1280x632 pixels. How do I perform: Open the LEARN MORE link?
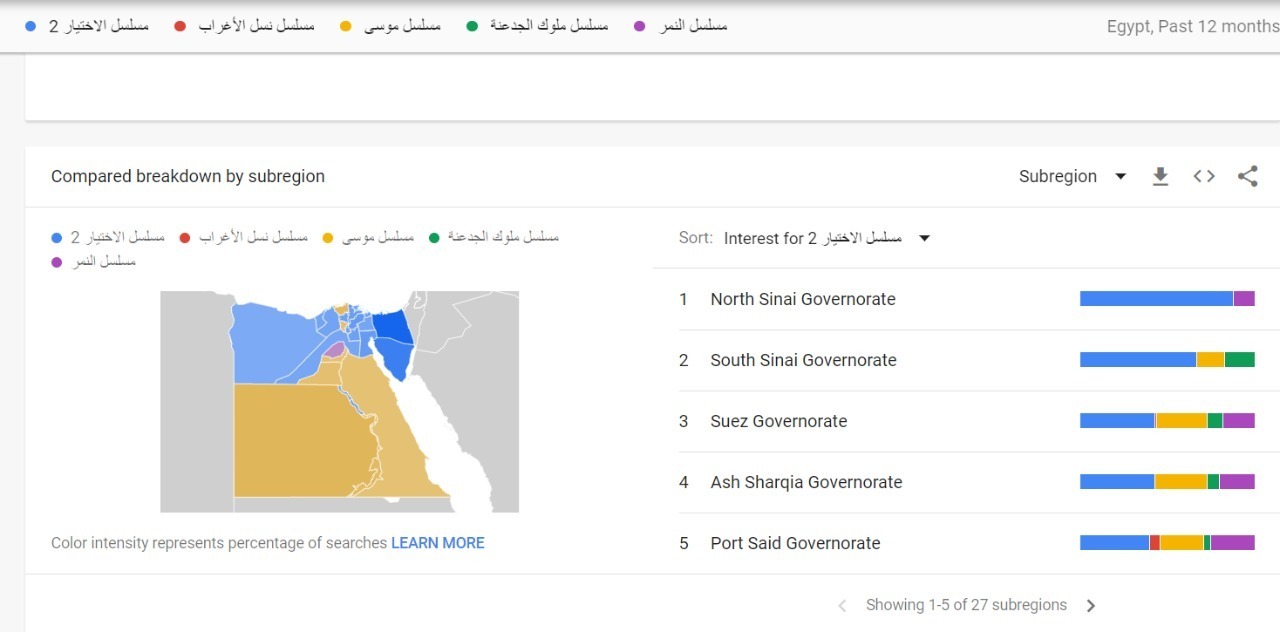click(x=437, y=543)
